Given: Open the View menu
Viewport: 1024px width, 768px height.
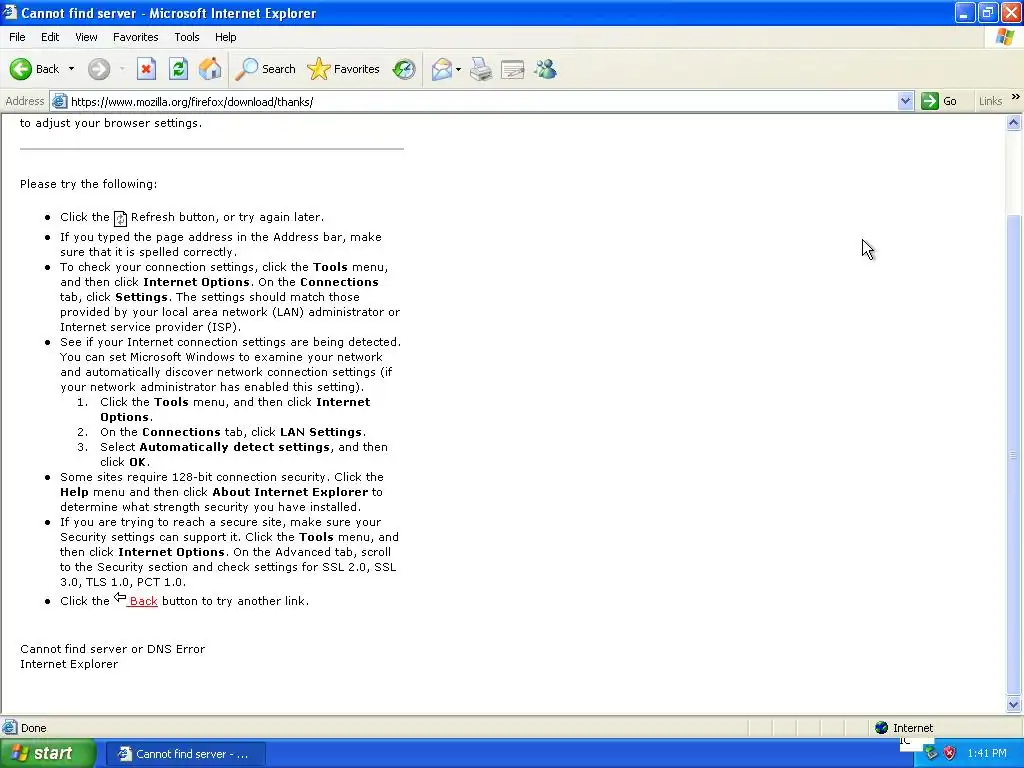Looking at the screenshot, I should click(86, 37).
